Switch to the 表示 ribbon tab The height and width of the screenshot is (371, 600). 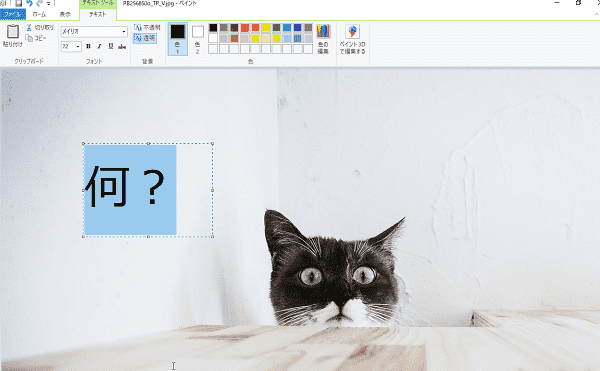click(65, 15)
